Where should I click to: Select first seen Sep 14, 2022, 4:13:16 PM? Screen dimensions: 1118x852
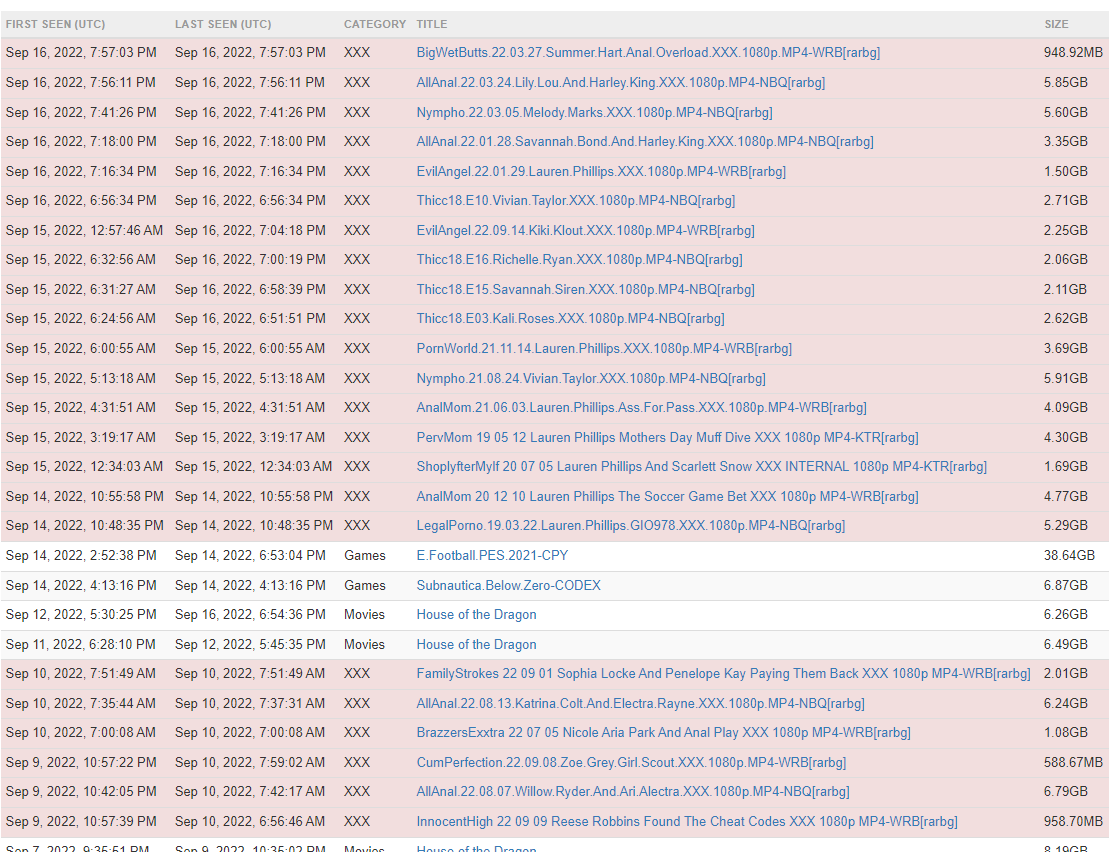coord(81,585)
